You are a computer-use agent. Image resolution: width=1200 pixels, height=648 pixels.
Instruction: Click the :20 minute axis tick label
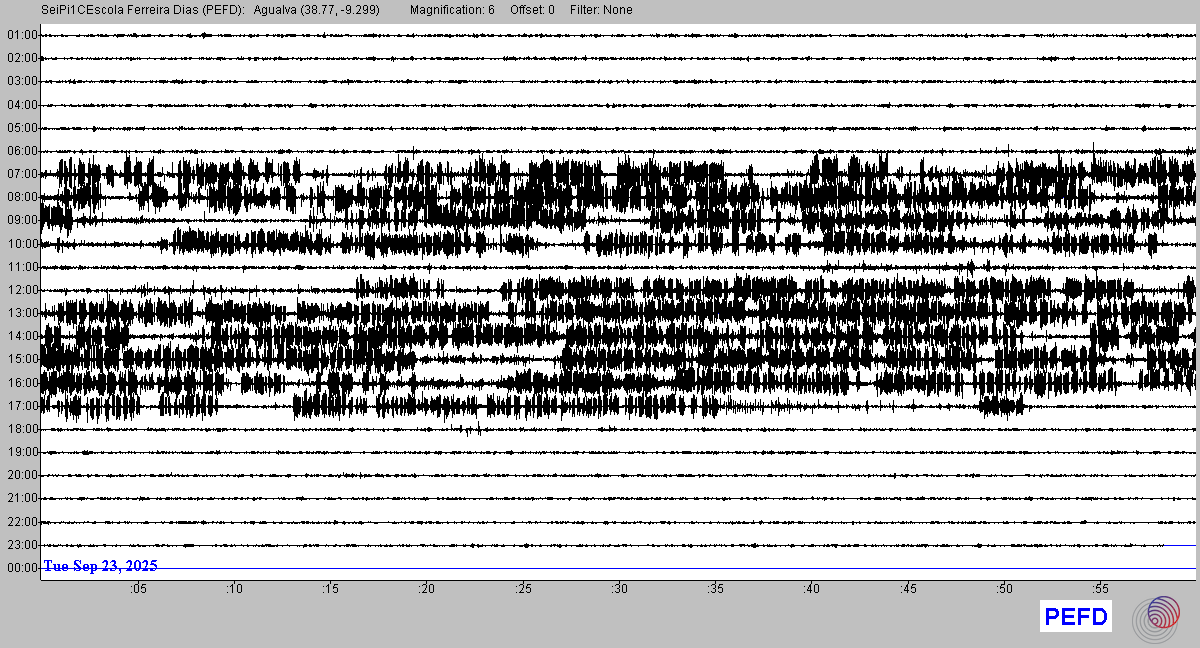pos(426,589)
